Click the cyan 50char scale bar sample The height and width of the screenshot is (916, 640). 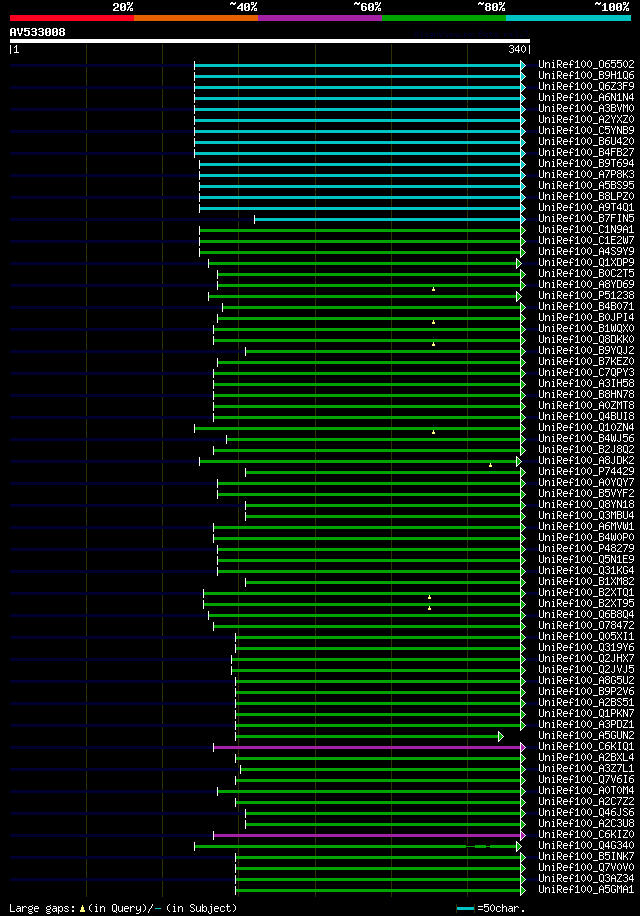(465, 908)
